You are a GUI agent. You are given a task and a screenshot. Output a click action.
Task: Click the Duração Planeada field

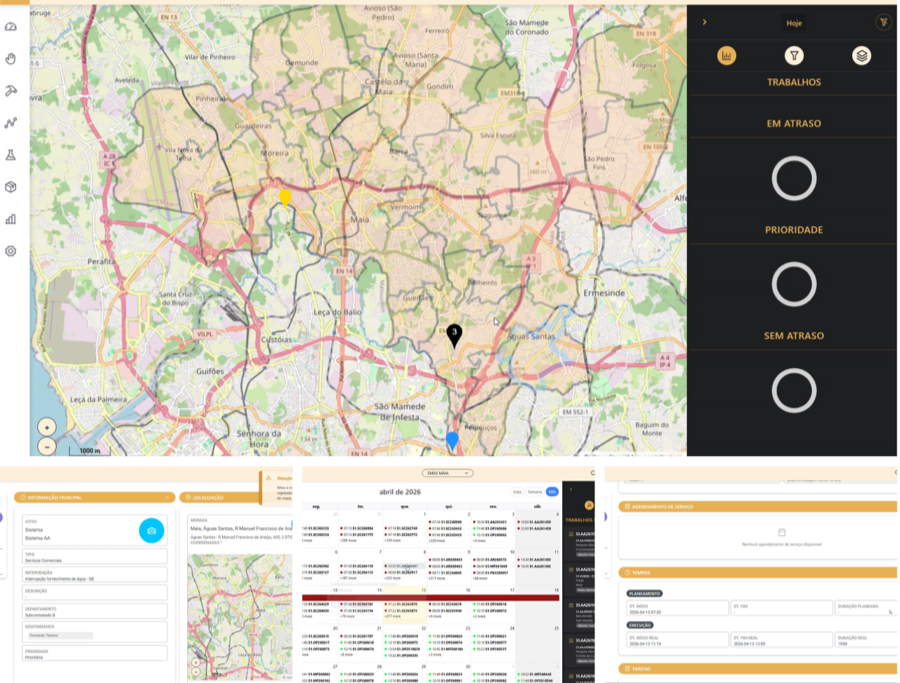coord(866,608)
